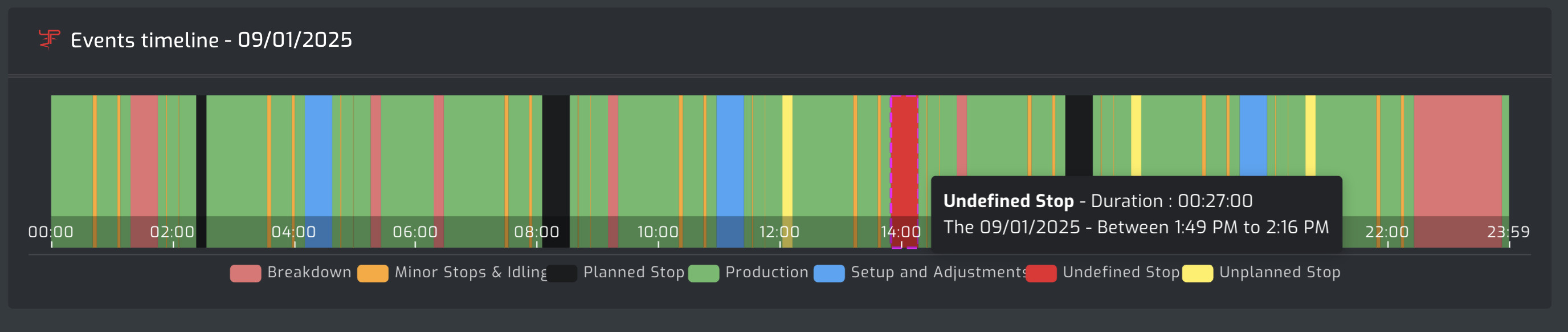Toggle the Setup and Adjustments legend swatch
Screen dimensions: 1568x332
[x=829, y=273]
